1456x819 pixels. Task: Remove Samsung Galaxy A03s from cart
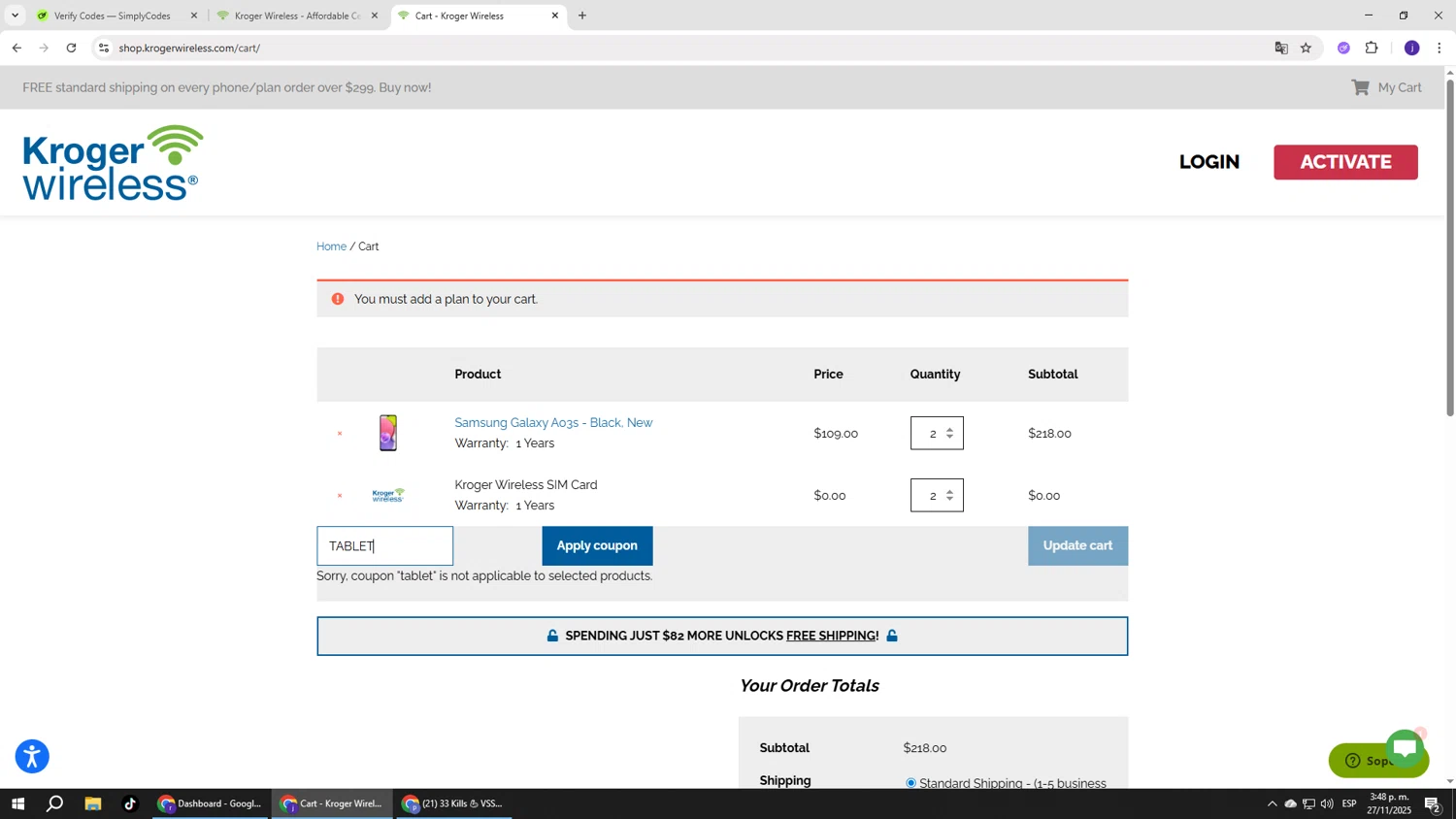point(340,434)
